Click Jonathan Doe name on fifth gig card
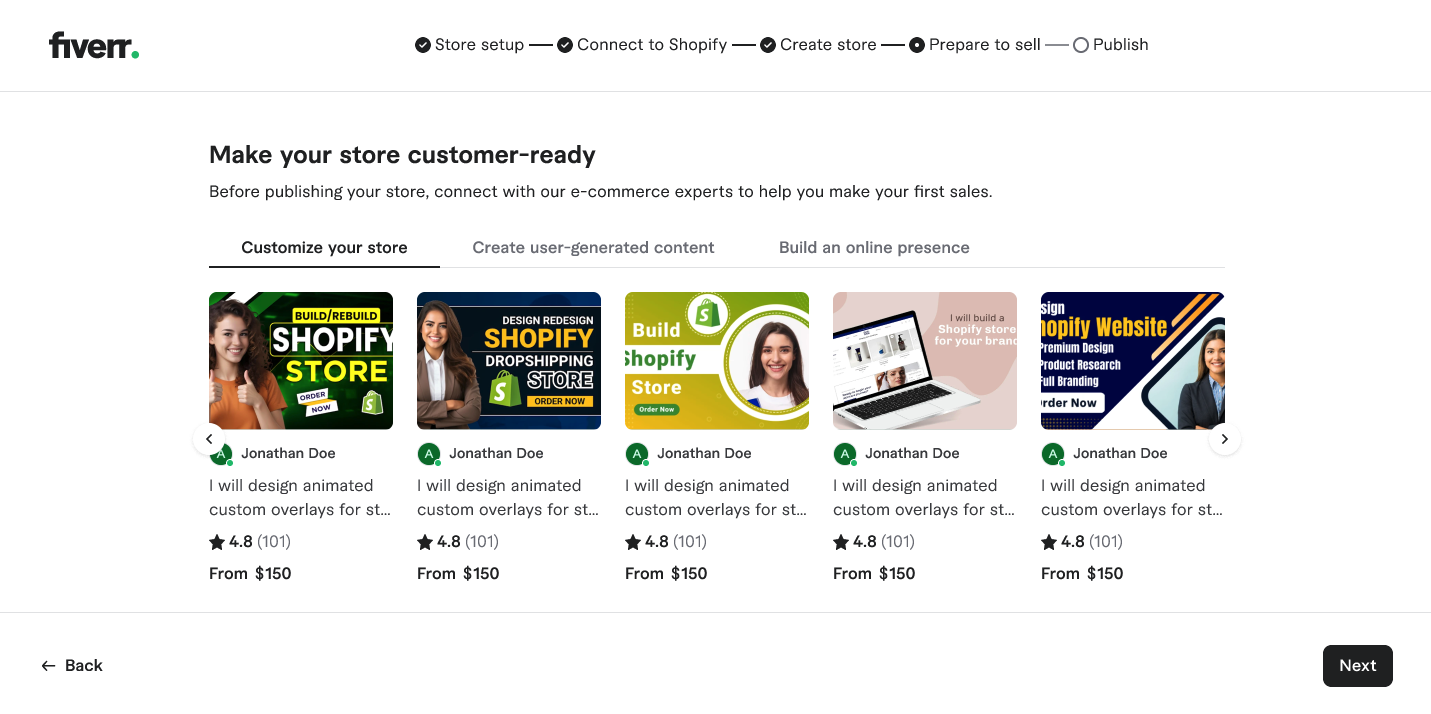This screenshot has width=1431, height=714. 1120,453
